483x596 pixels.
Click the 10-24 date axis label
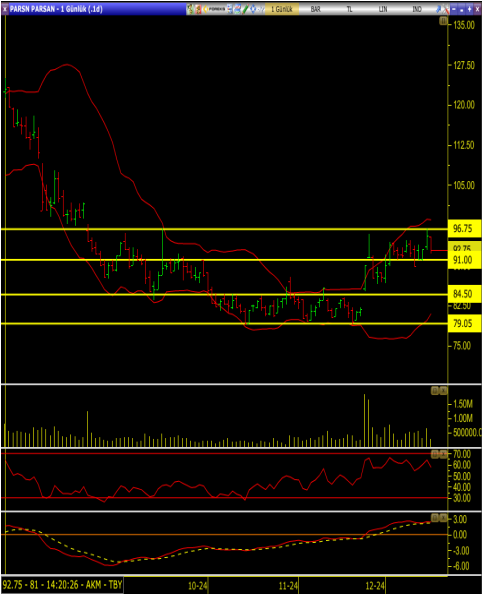[x=198, y=586]
